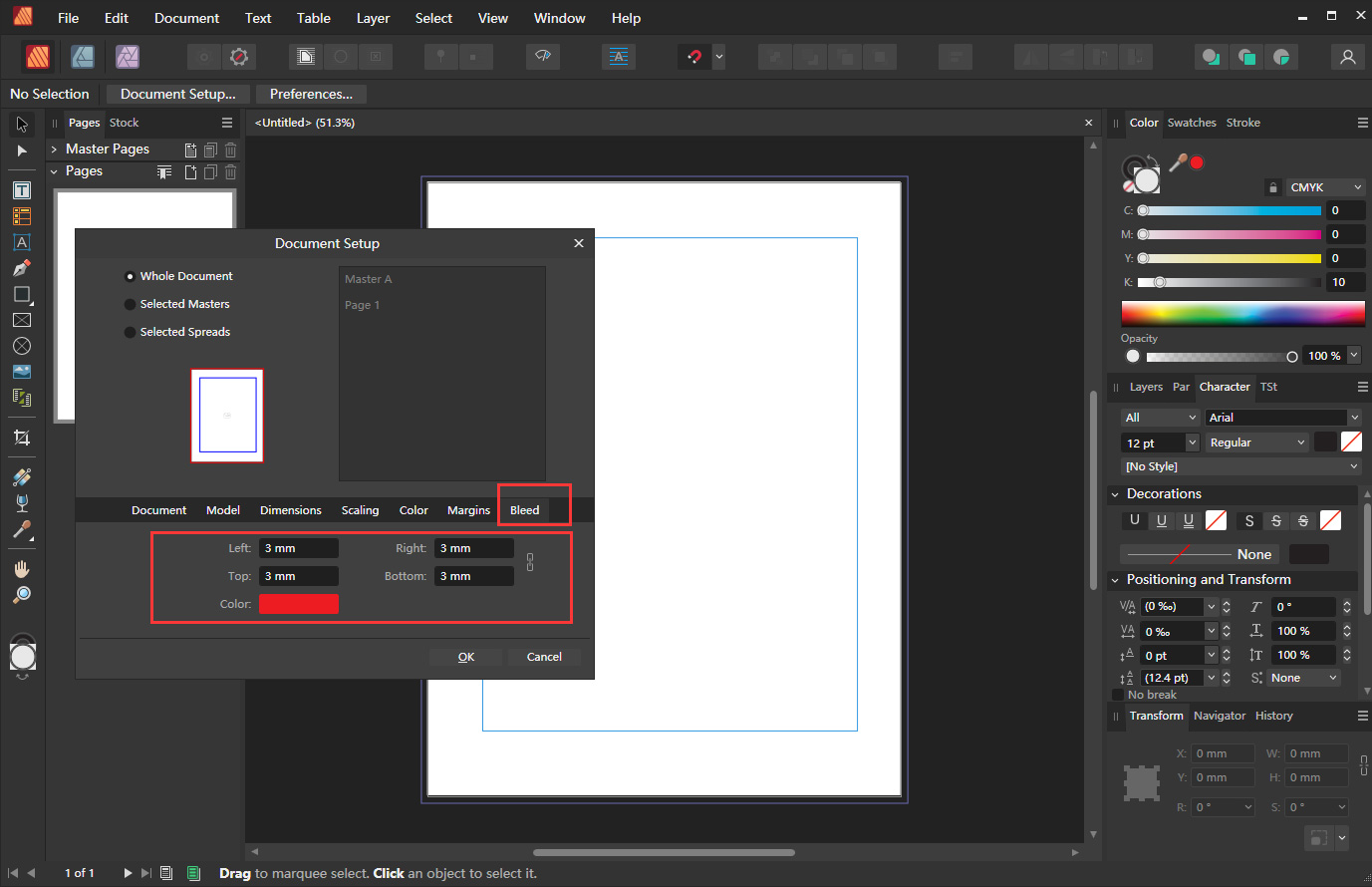Select Whole Document radio option

pyautogui.click(x=130, y=276)
